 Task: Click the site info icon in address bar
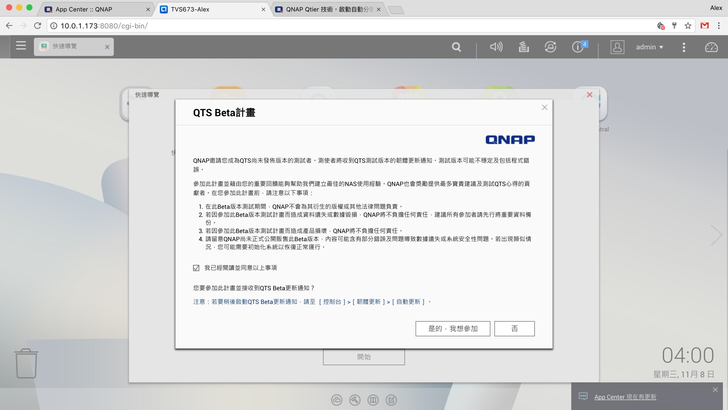click(54, 26)
